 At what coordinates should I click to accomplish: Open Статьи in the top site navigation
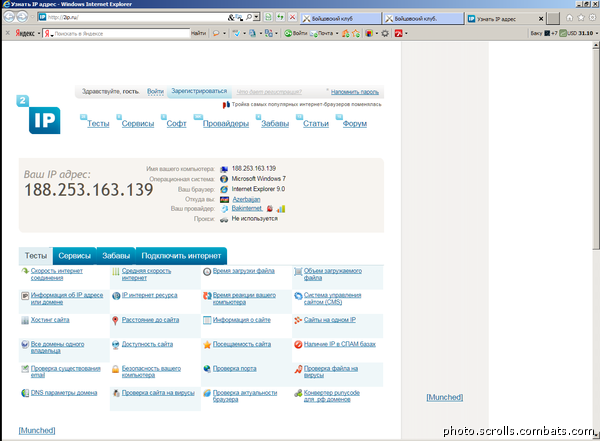point(316,124)
